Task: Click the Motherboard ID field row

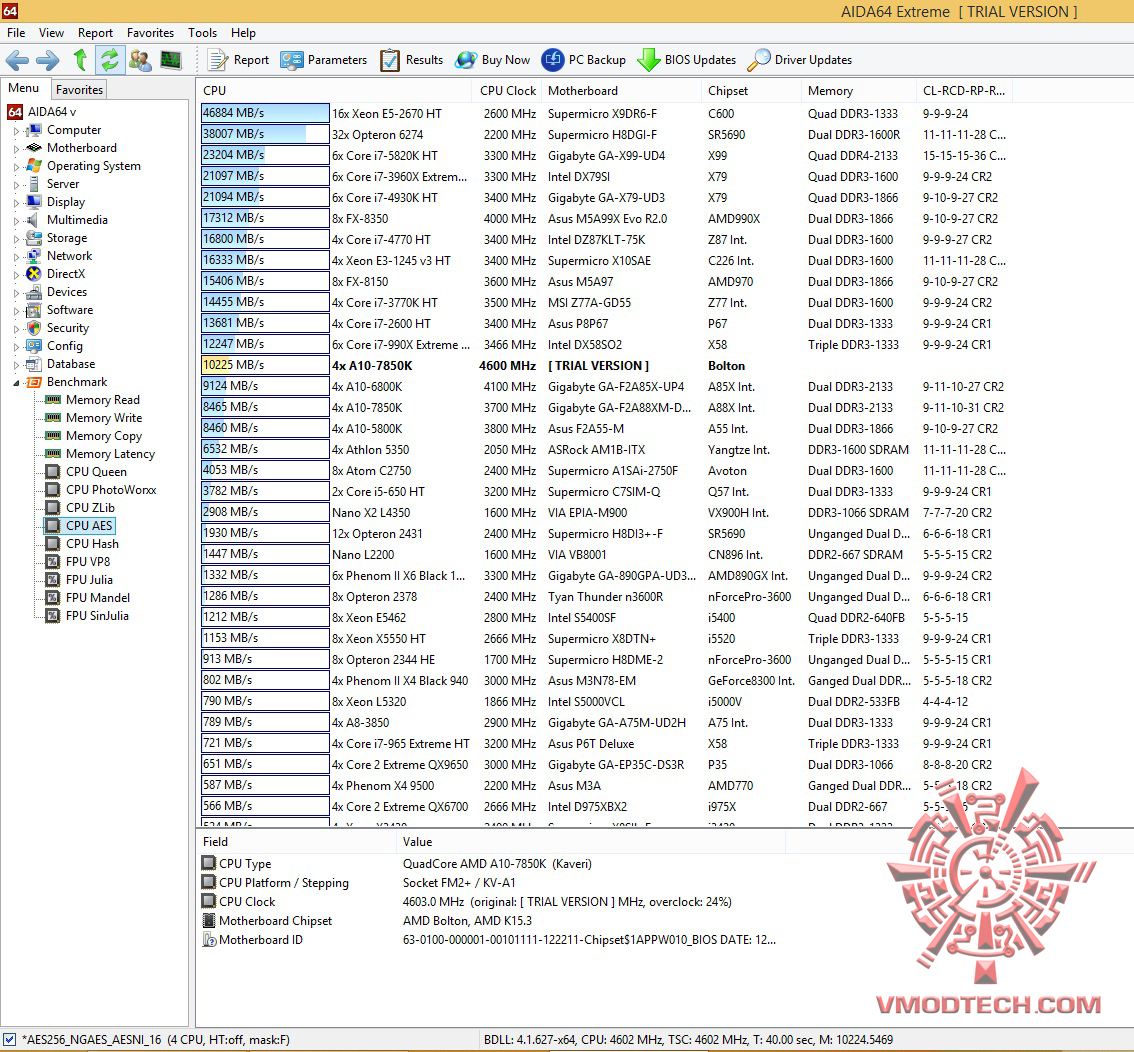Action: 489,940
